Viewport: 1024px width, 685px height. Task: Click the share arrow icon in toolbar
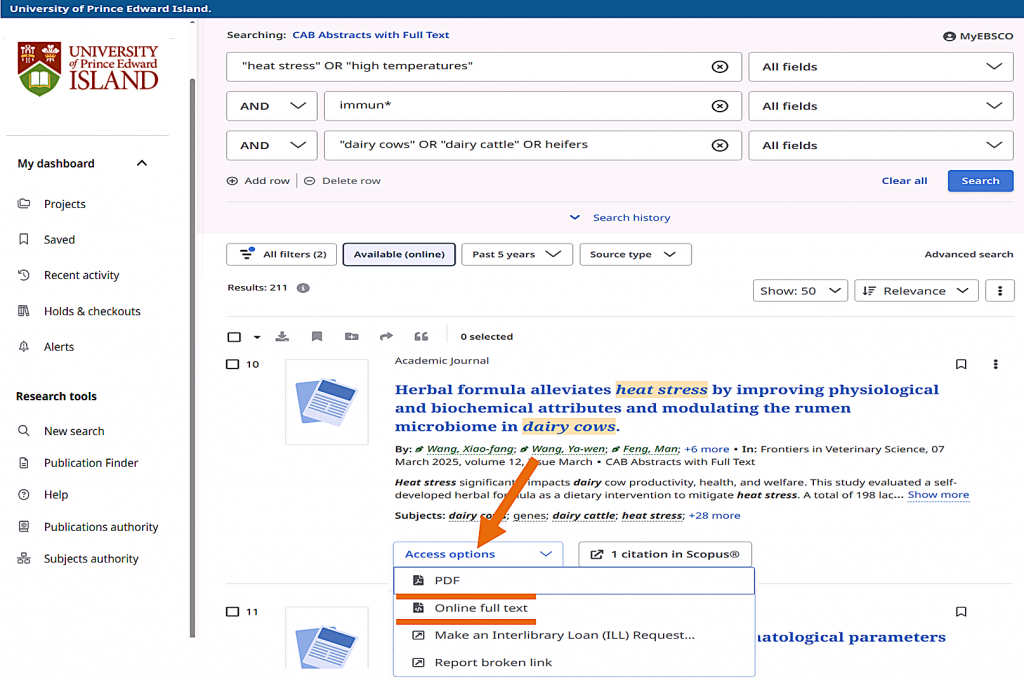click(x=386, y=337)
